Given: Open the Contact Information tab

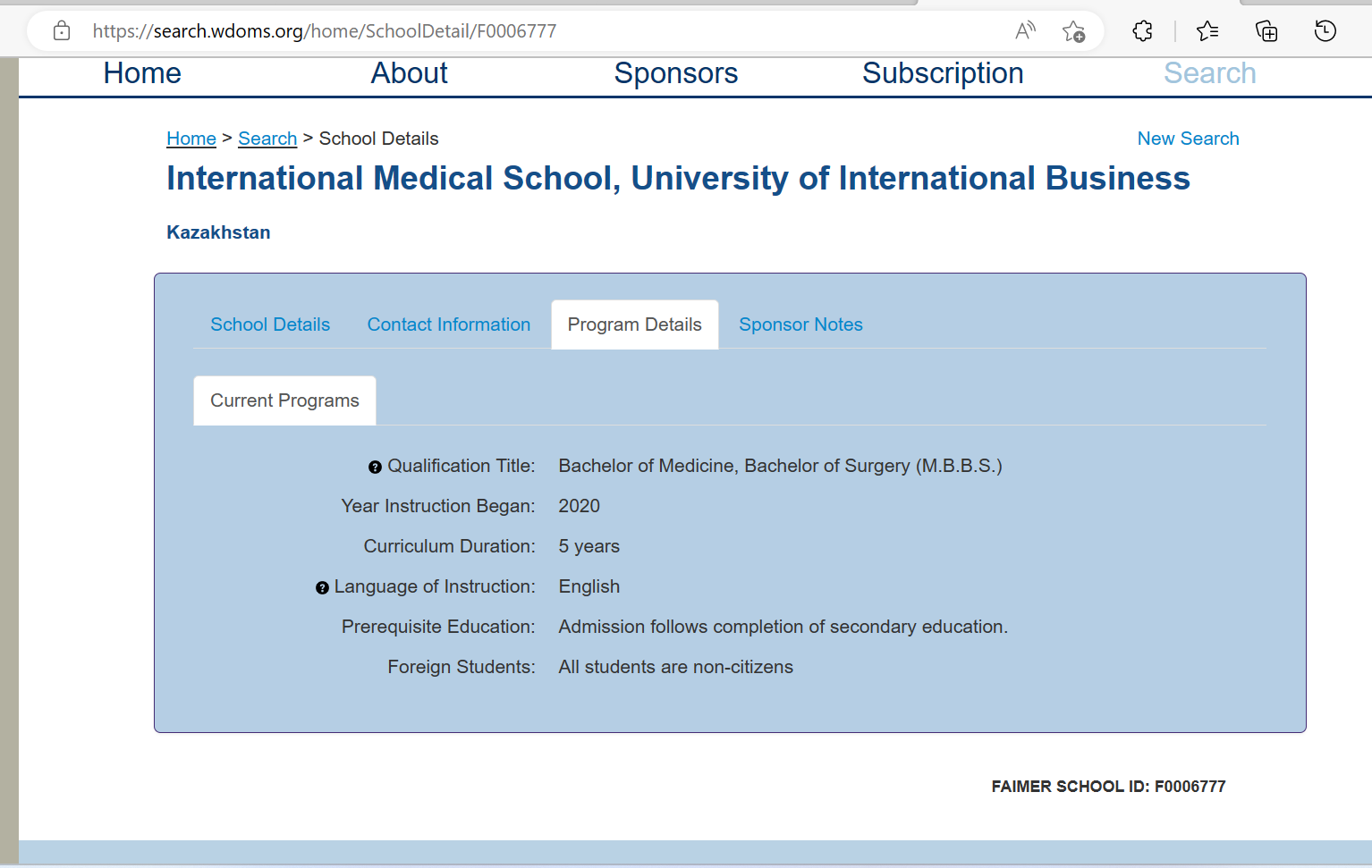Looking at the screenshot, I should click(x=448, y=324).
